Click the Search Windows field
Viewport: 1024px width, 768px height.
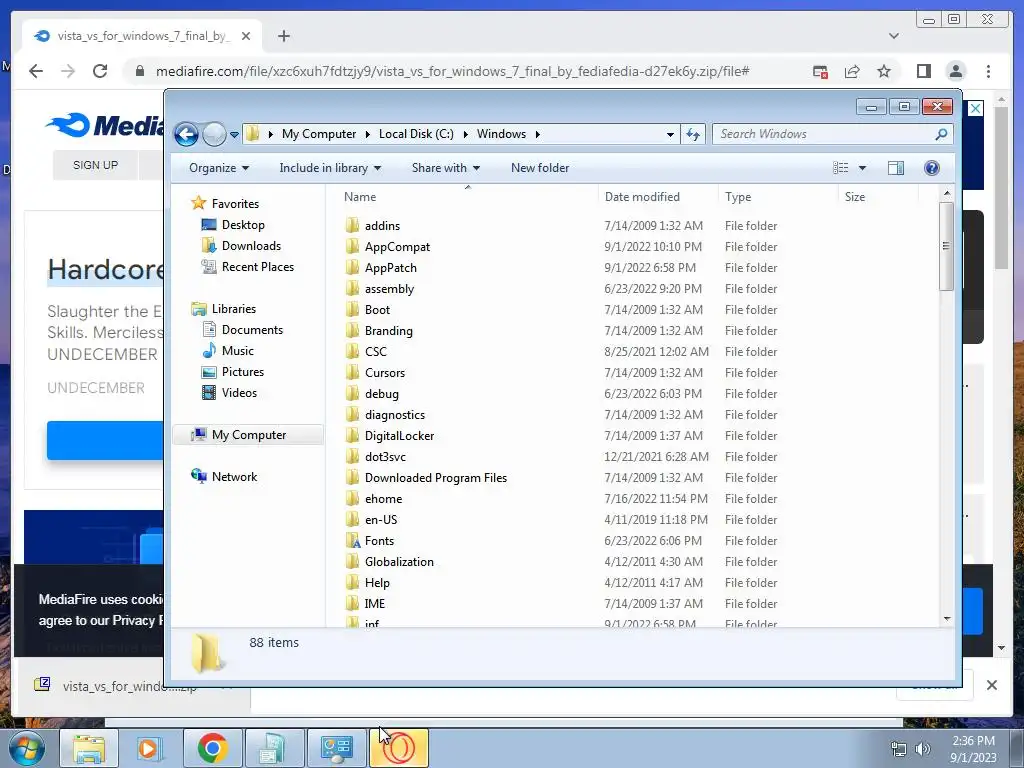pos(825,134)
